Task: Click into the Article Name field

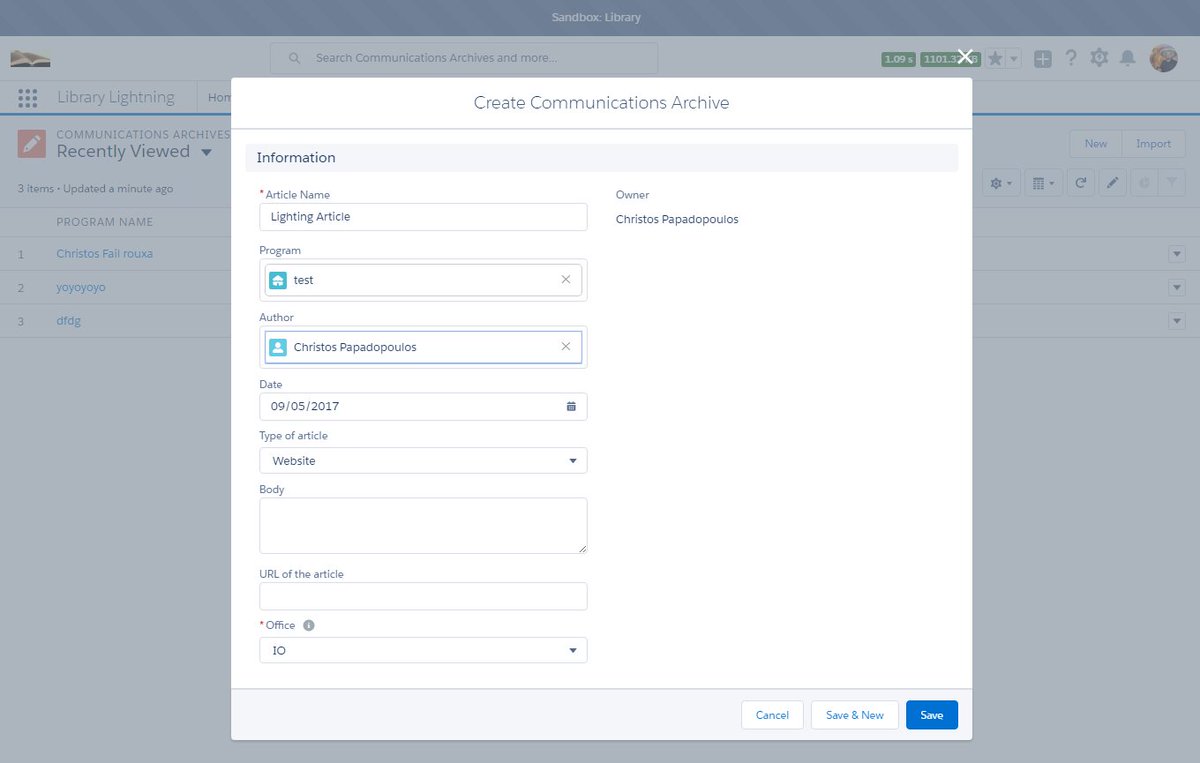Action: 423,217
